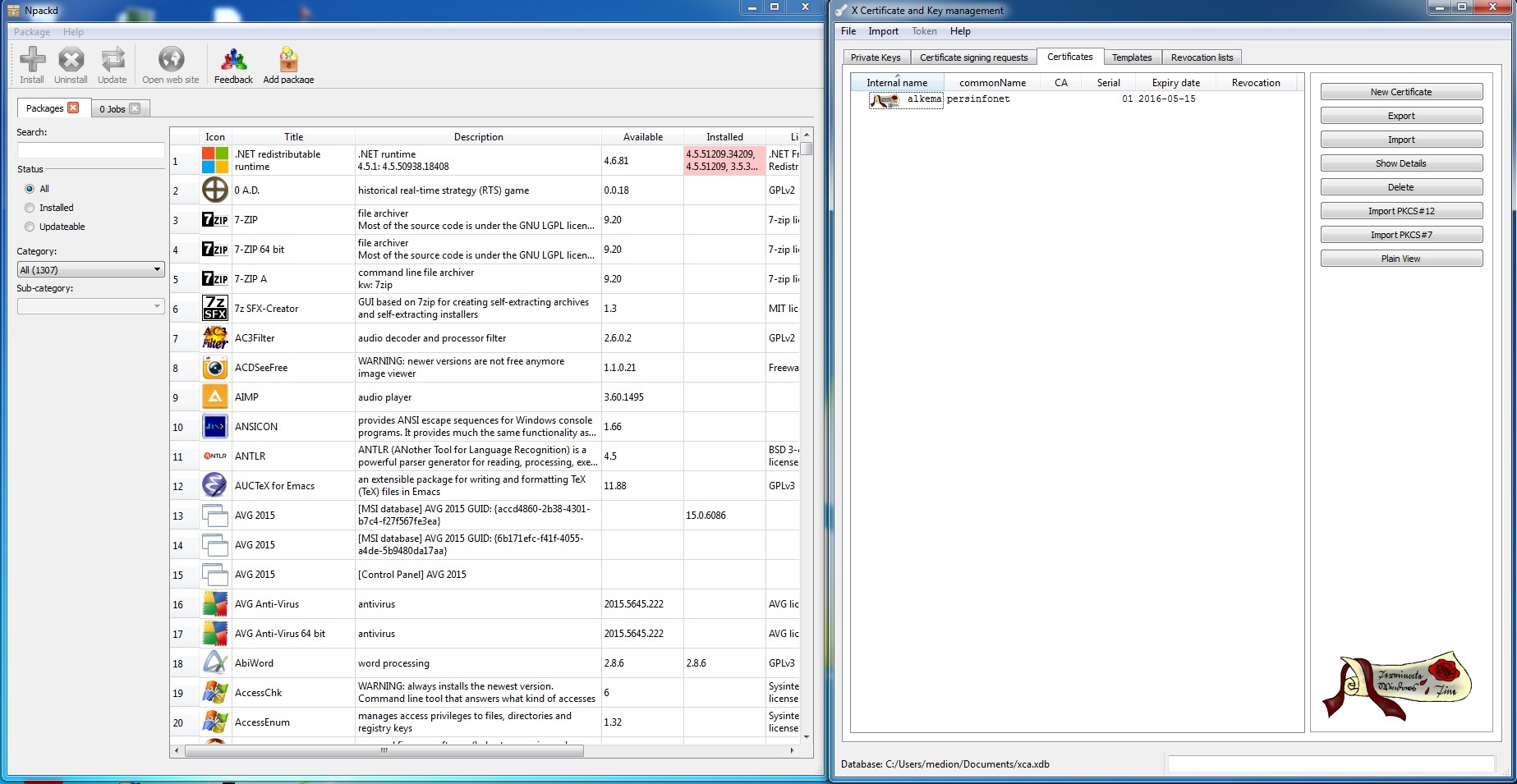Click the alkema certificate icon in XCA

(x=885, y=100)
